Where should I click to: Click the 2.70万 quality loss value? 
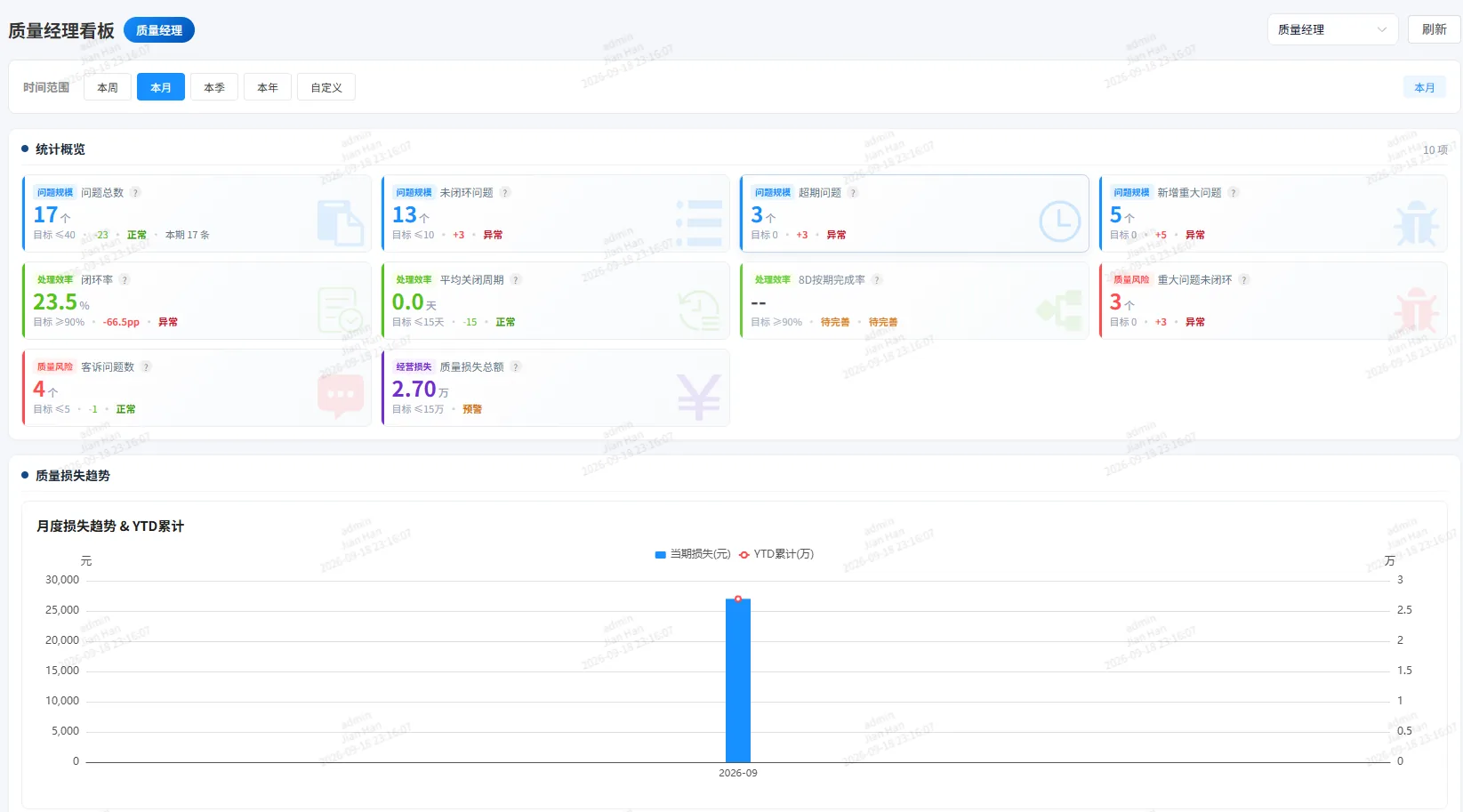[x=420, y=390]
